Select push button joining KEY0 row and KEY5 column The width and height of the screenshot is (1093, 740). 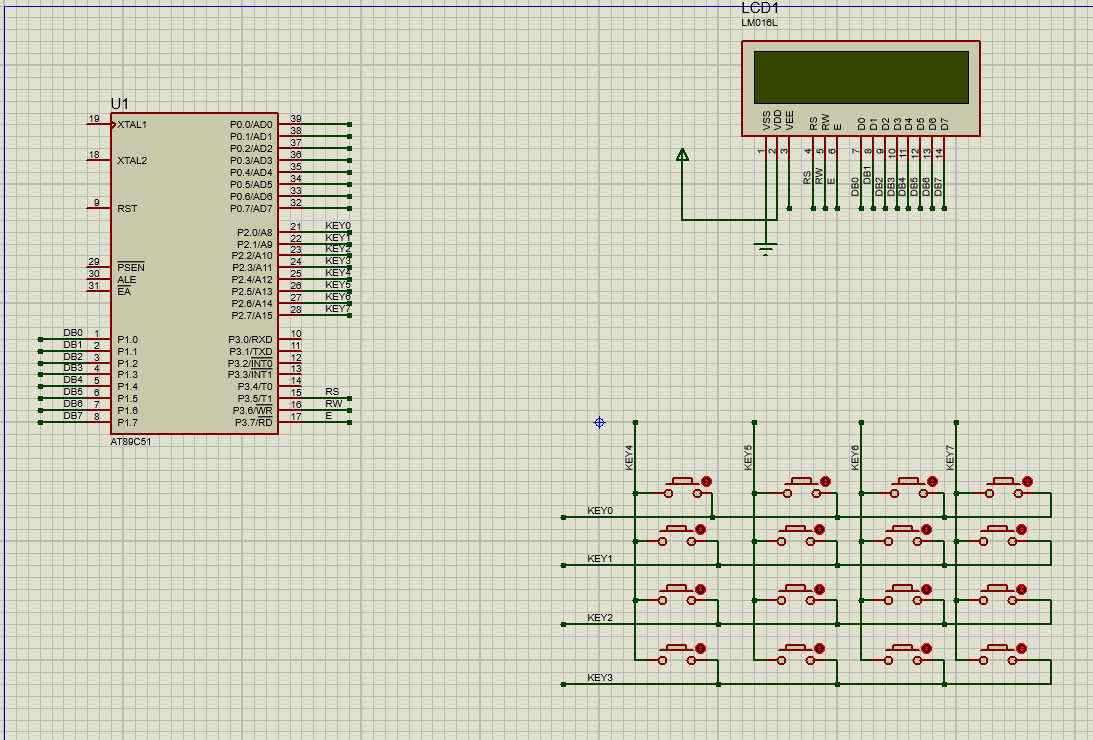(x=802, y=488)
